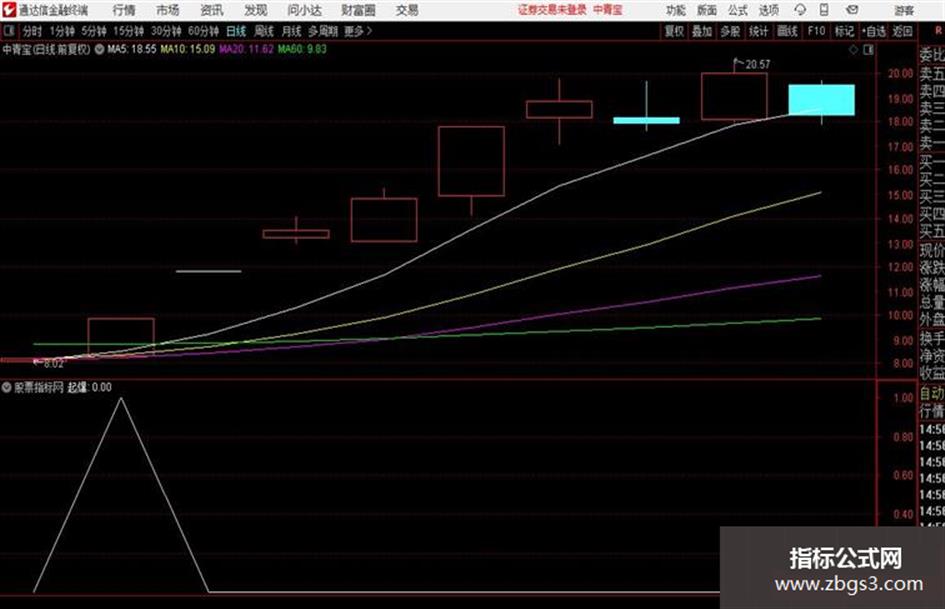Switch to the 15分钟 period tab

click(x=128, y=31)
